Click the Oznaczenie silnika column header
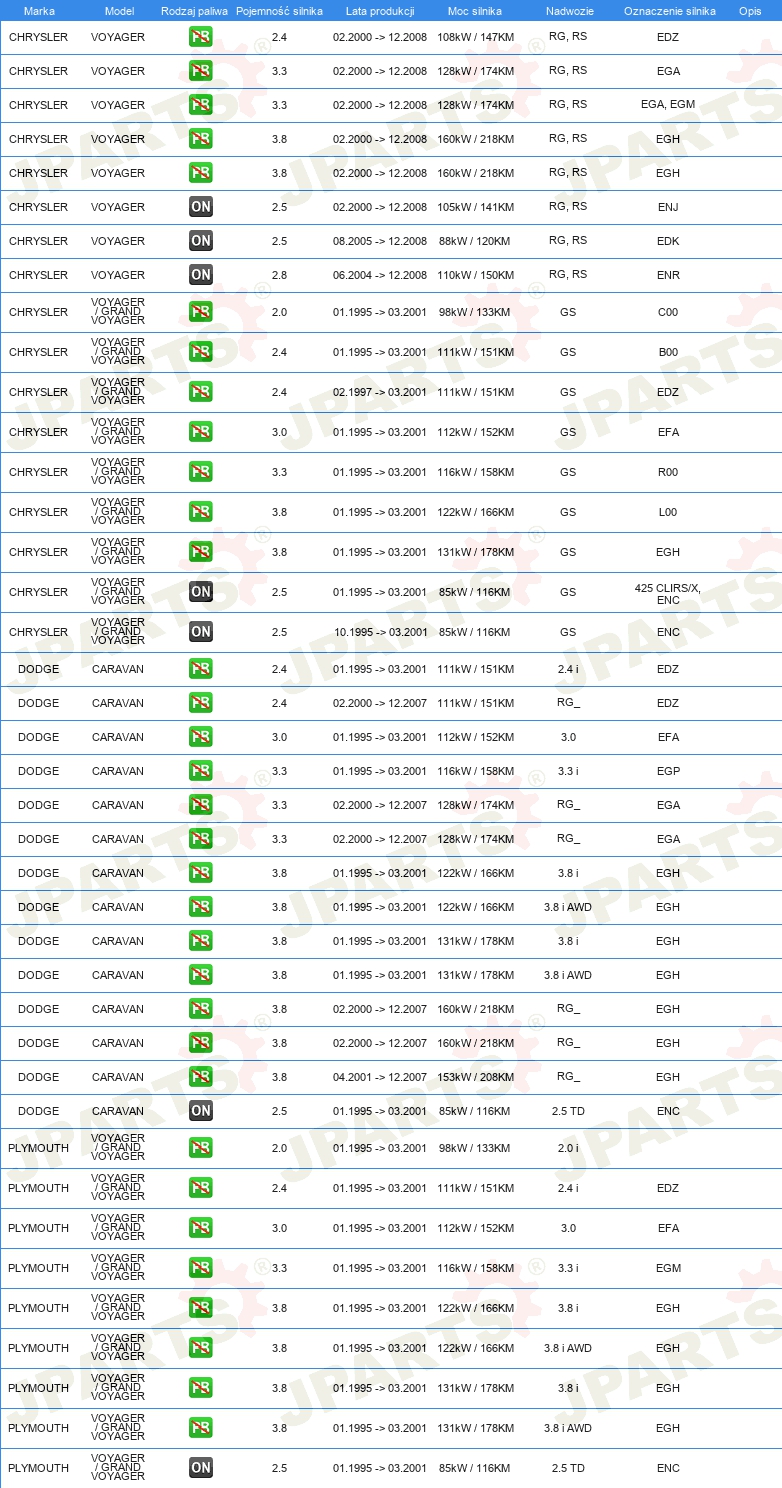 [x=669, y=11]
